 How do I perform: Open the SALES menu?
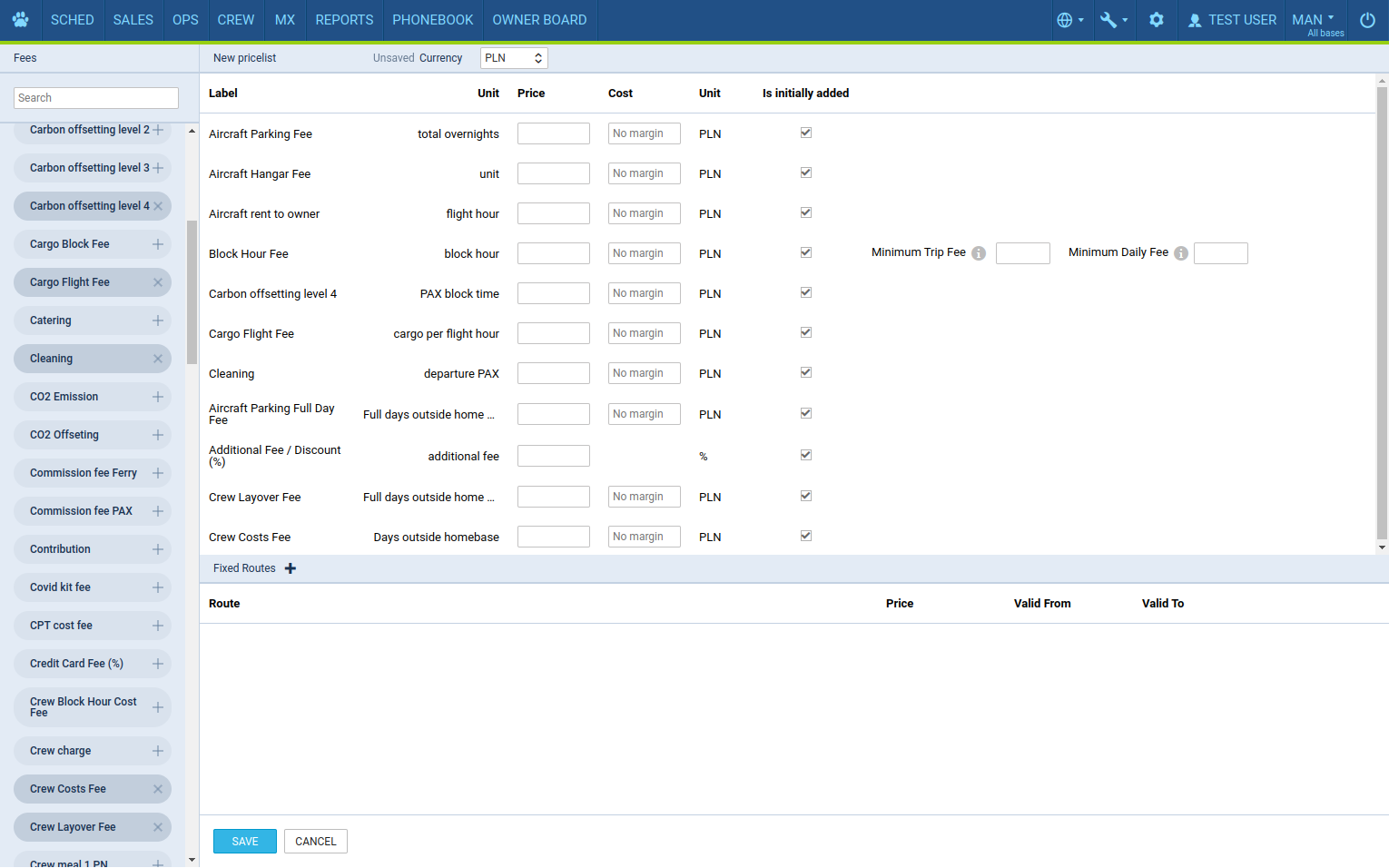click(133, 20)
